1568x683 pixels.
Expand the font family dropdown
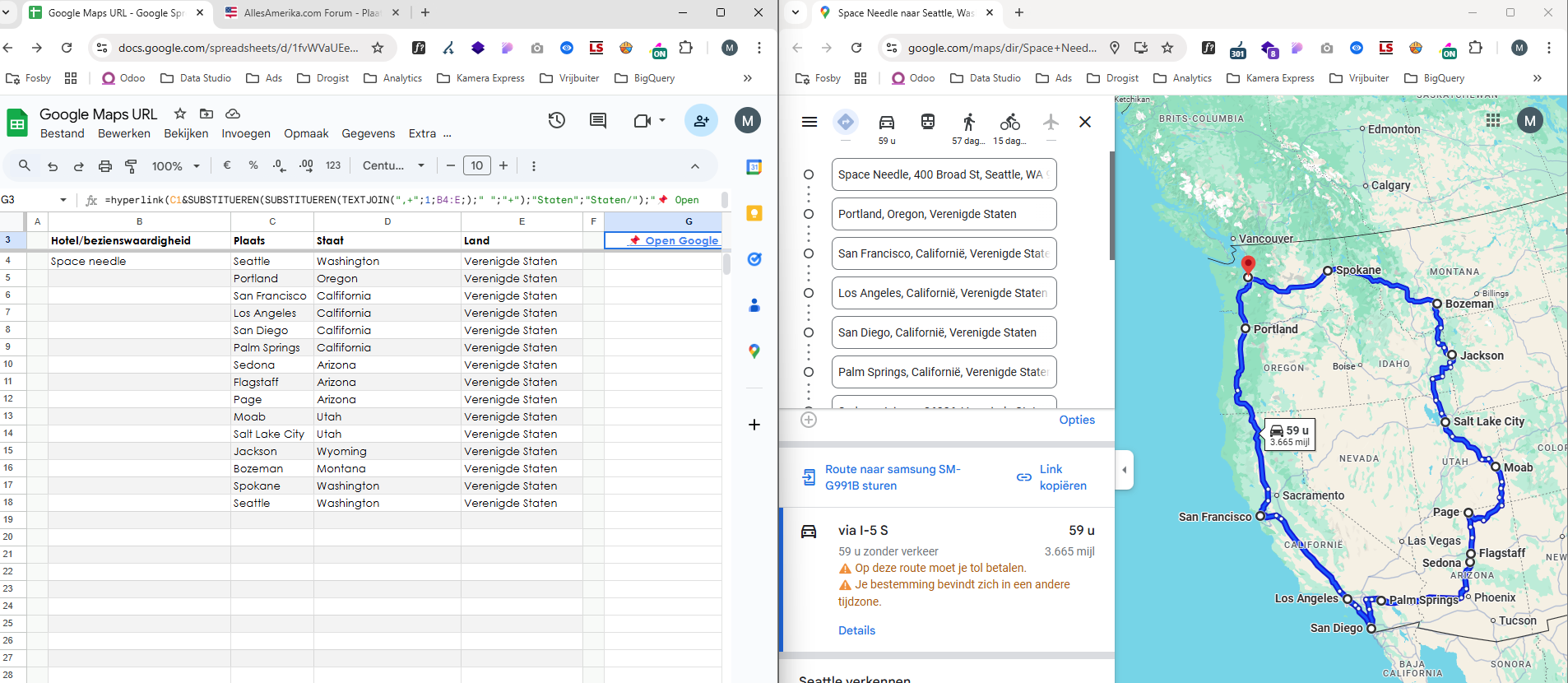[x=393, y=166]
